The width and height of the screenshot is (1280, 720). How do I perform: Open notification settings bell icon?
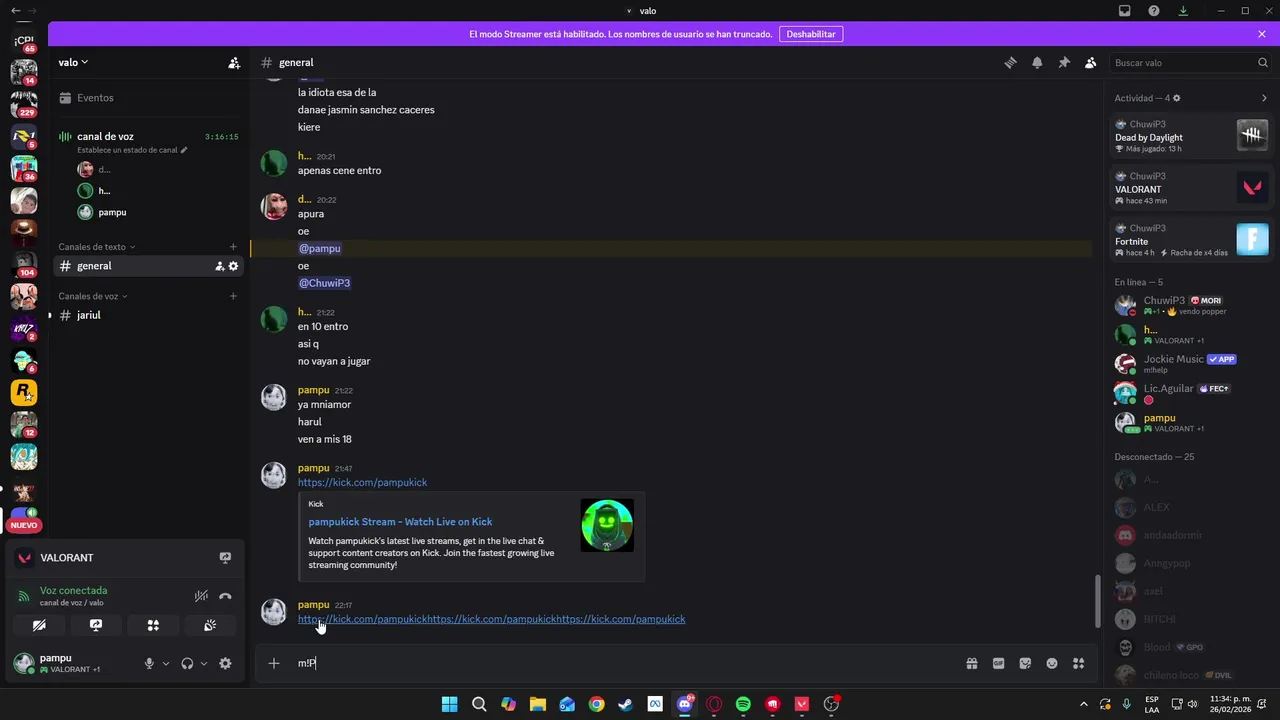point(1037,62)
